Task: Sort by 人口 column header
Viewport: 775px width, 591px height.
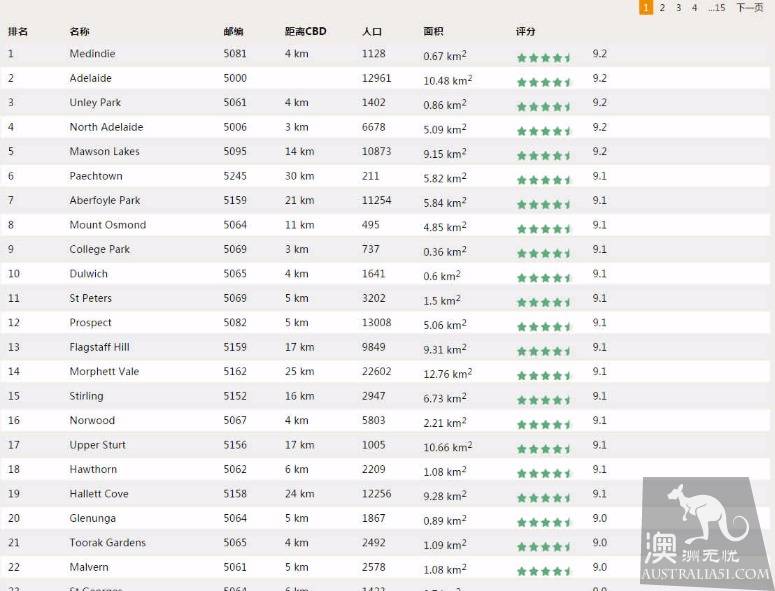Action: (372, 32)
